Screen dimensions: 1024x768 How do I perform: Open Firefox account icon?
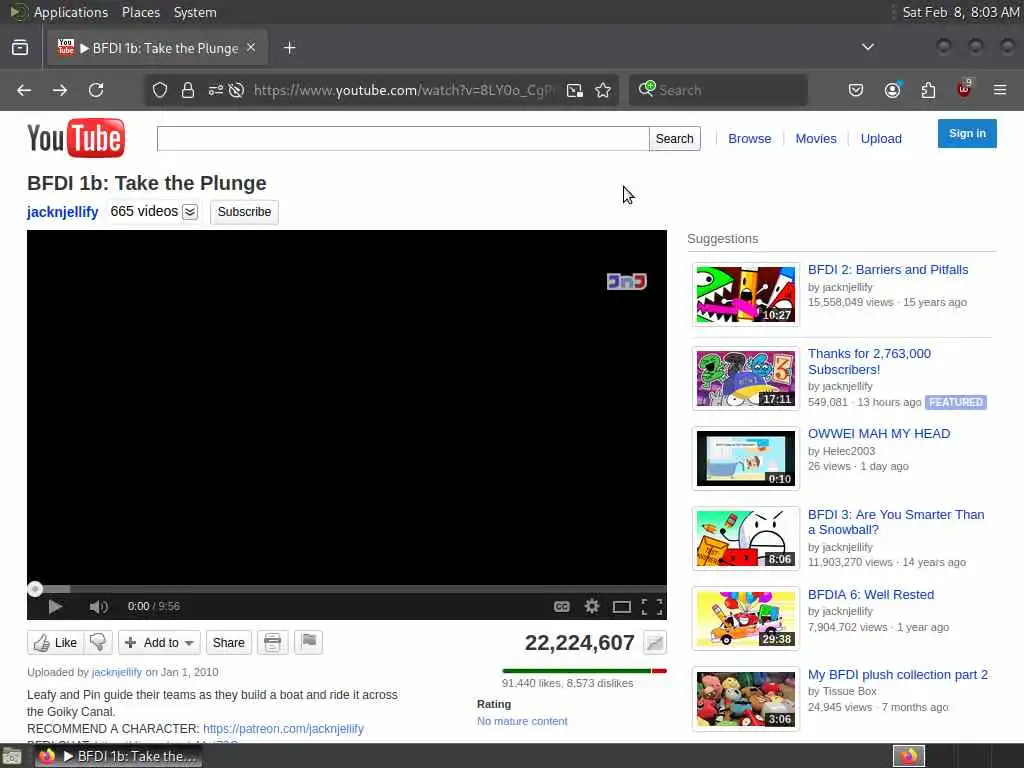(x=893, y=90)
